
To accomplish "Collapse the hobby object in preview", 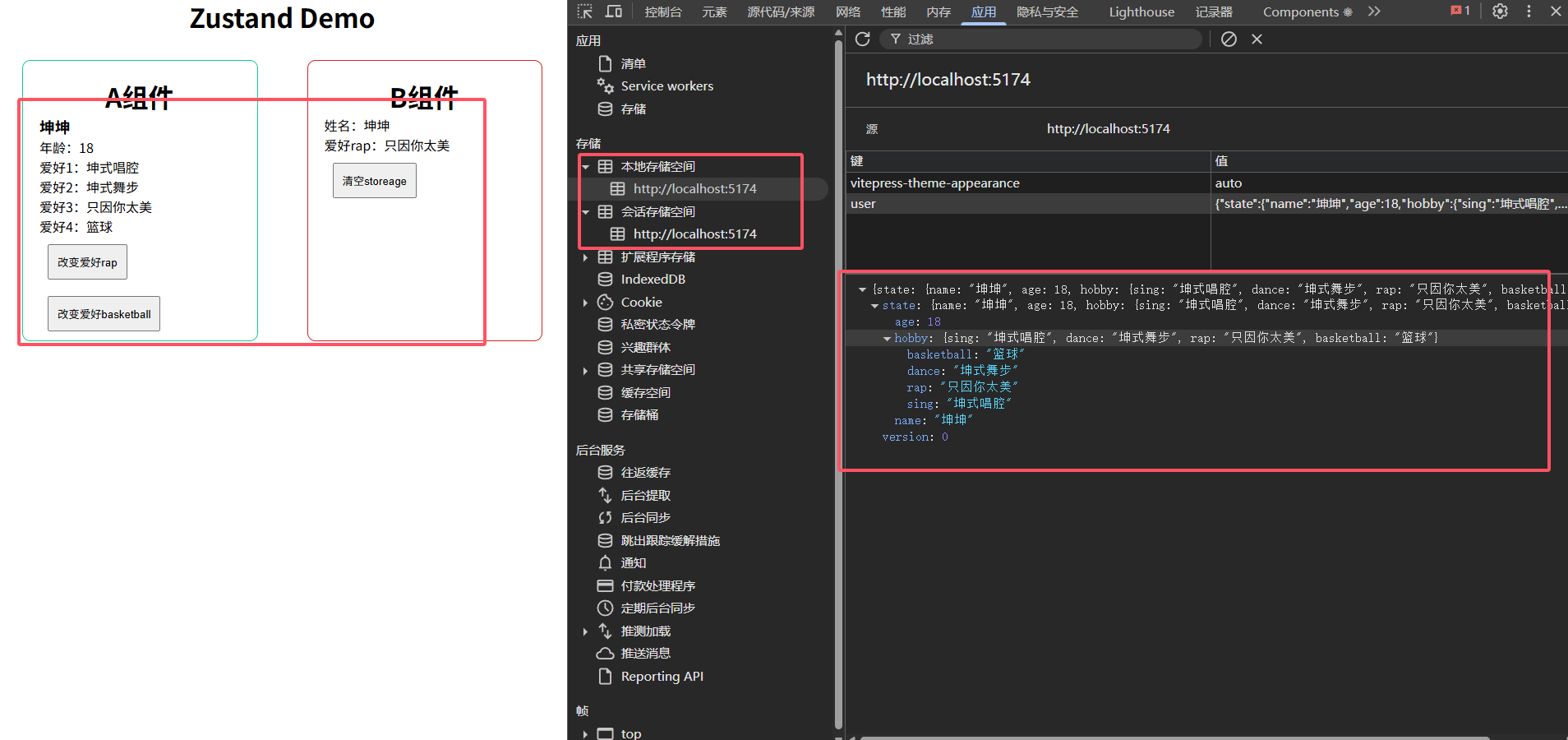I will pyautogui.click(x=887, y=338).
